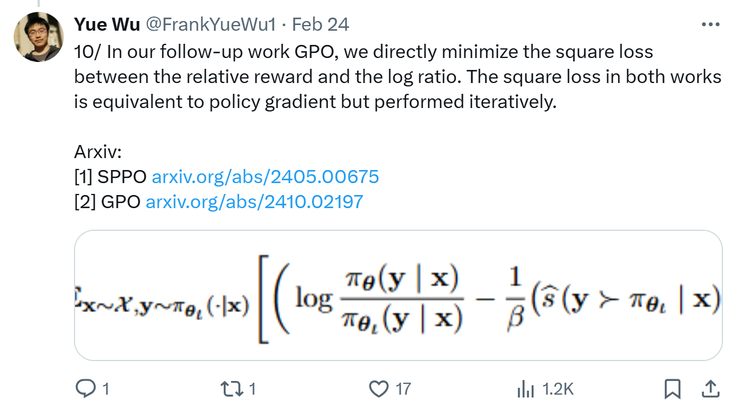Click the like count 17
Image resolution: width=740 pixels, height=406 pixels.
(x=405, y=388)
